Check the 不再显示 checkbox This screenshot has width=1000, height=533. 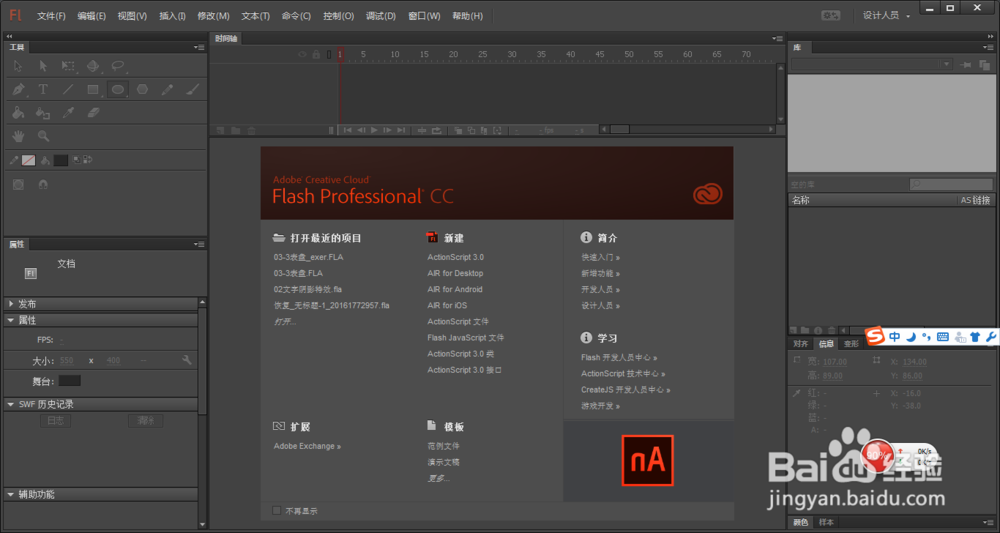(277, 511)
